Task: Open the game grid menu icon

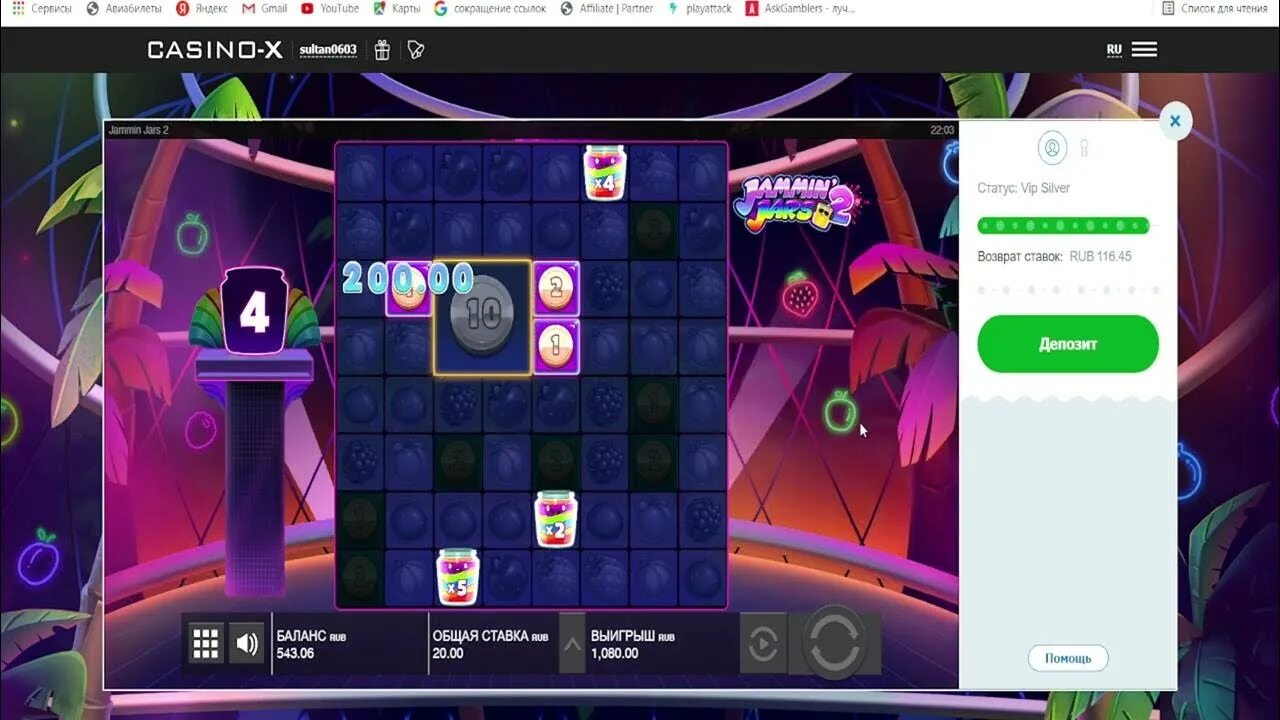Action: point(206,644)
